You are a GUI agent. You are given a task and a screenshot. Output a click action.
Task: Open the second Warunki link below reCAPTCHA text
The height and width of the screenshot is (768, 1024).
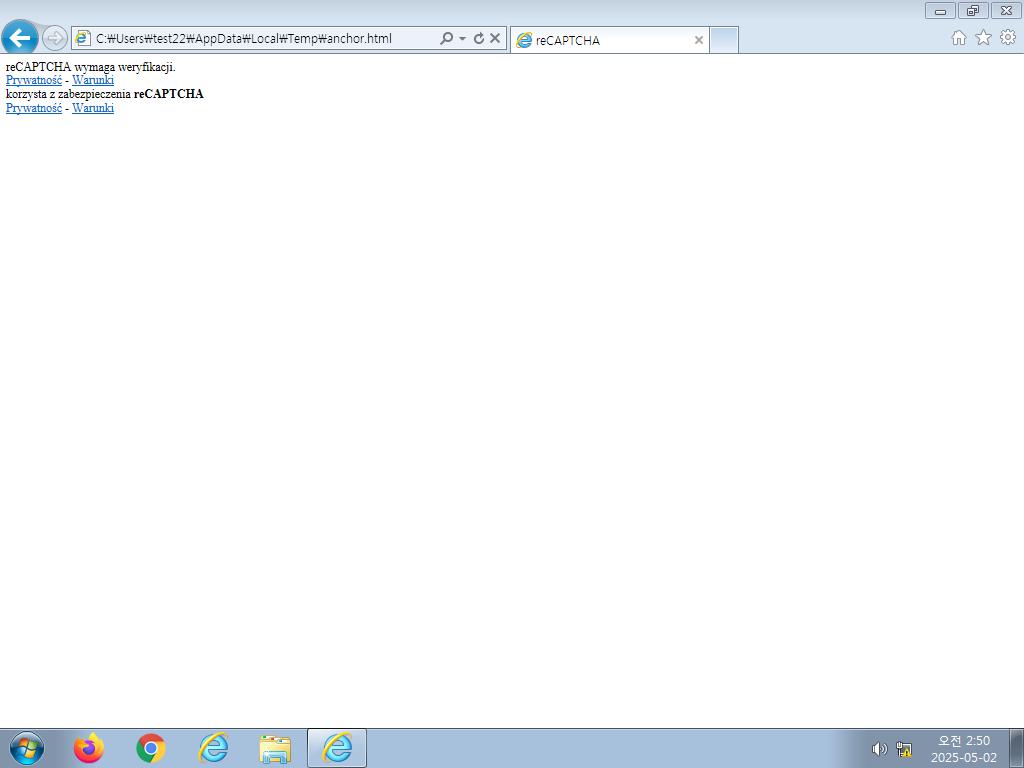coord(93,108)
